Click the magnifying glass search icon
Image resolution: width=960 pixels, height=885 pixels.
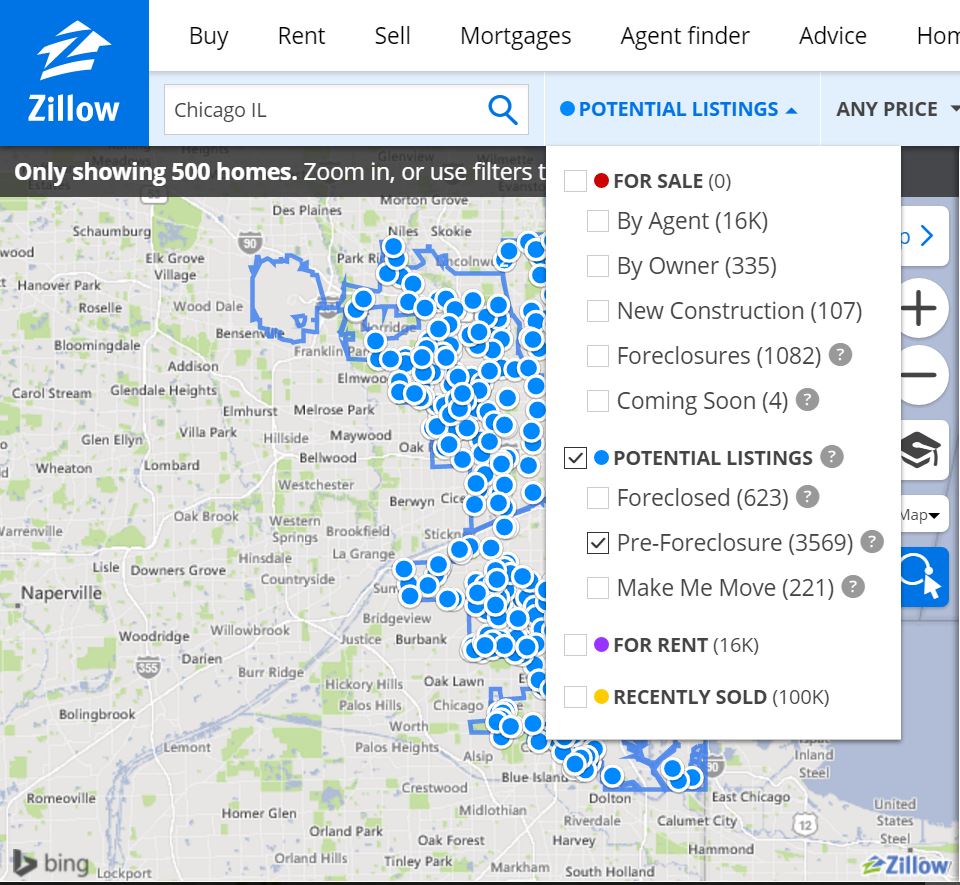(503, 110)
